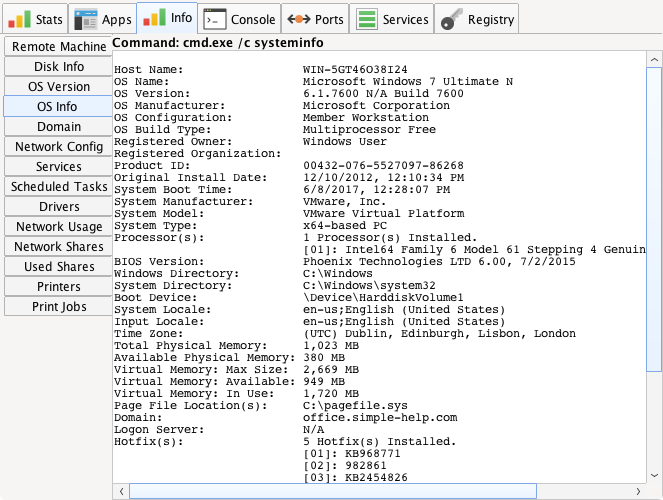Click the Remote Machine button
This screenshot has width=663, height=500.
(58, 46)
